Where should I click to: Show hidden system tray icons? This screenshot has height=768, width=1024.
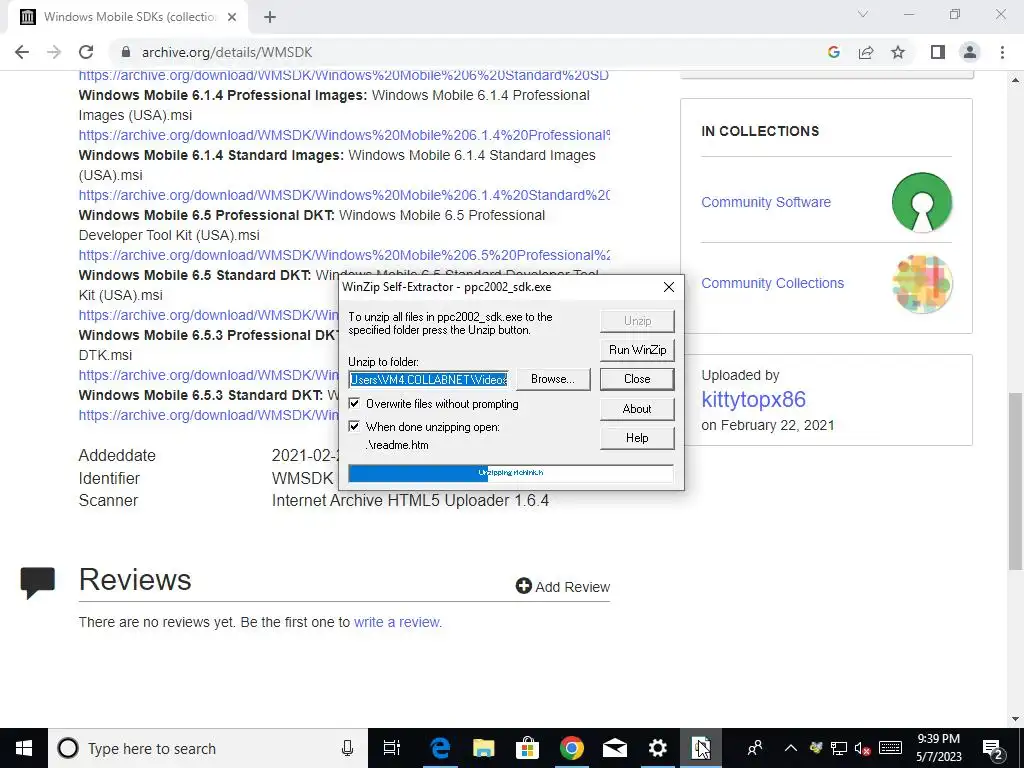pyautogui.click(x=790, y=748)
